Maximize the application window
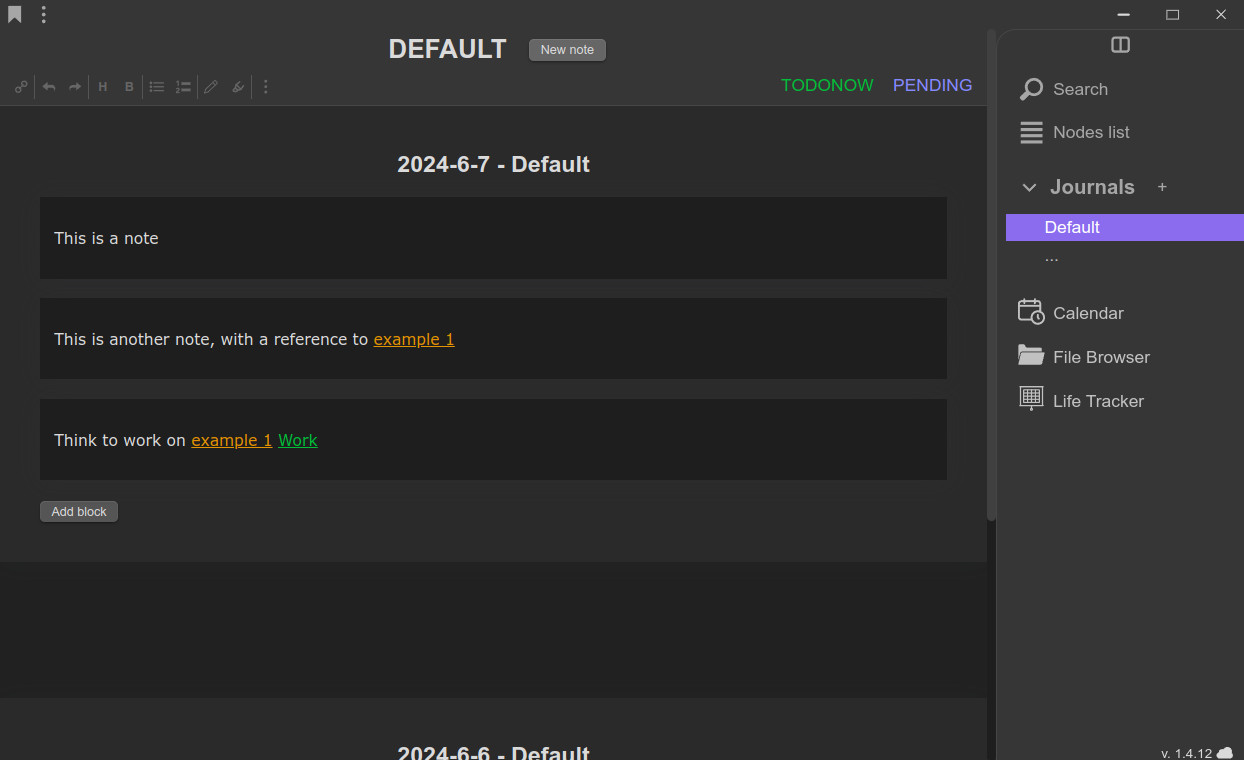Screen dimensions: 1244x760 [x=1173, y=15]
